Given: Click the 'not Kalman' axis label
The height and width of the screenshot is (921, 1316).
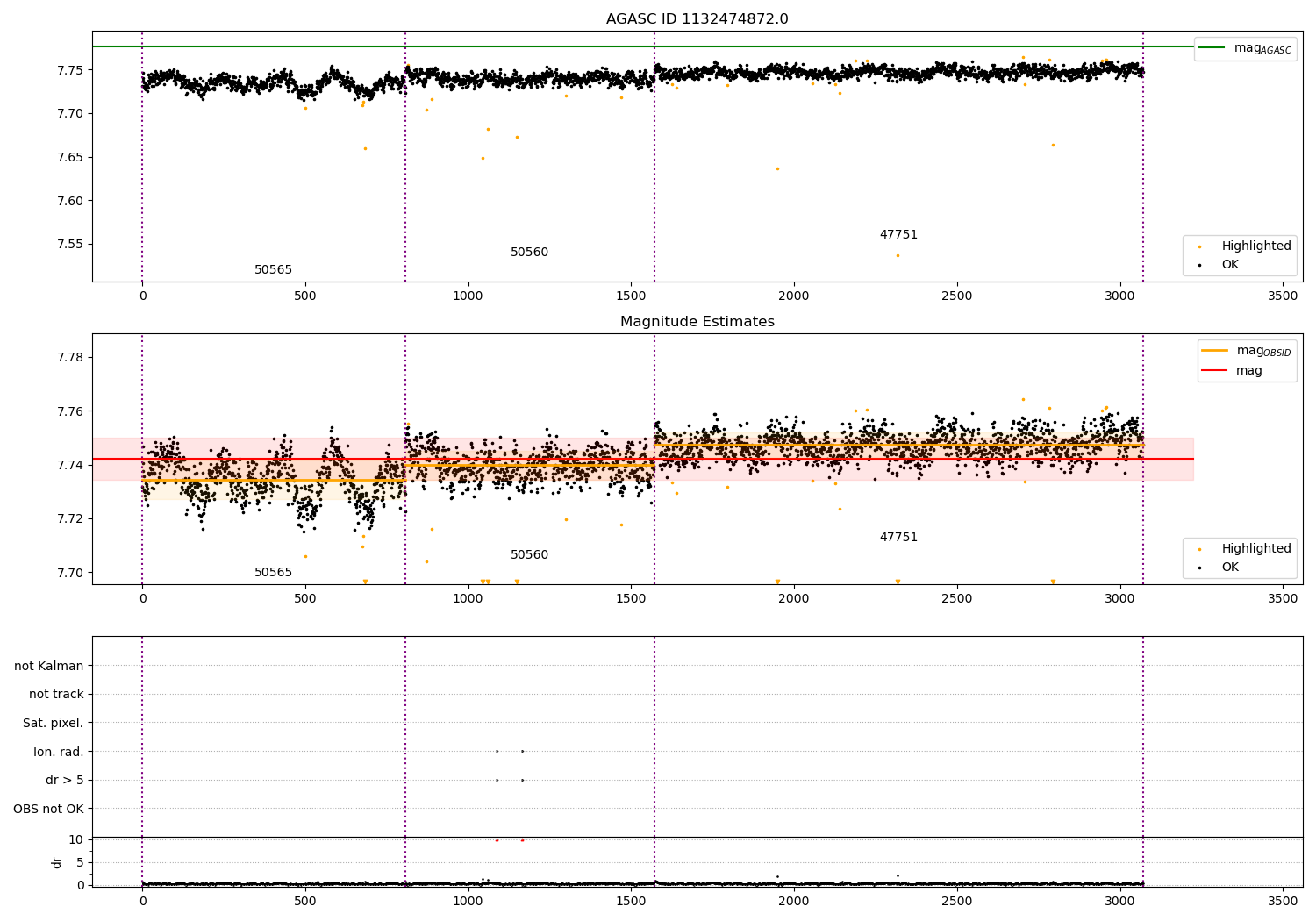Looking at the screenshot, I should pos(49,666).
